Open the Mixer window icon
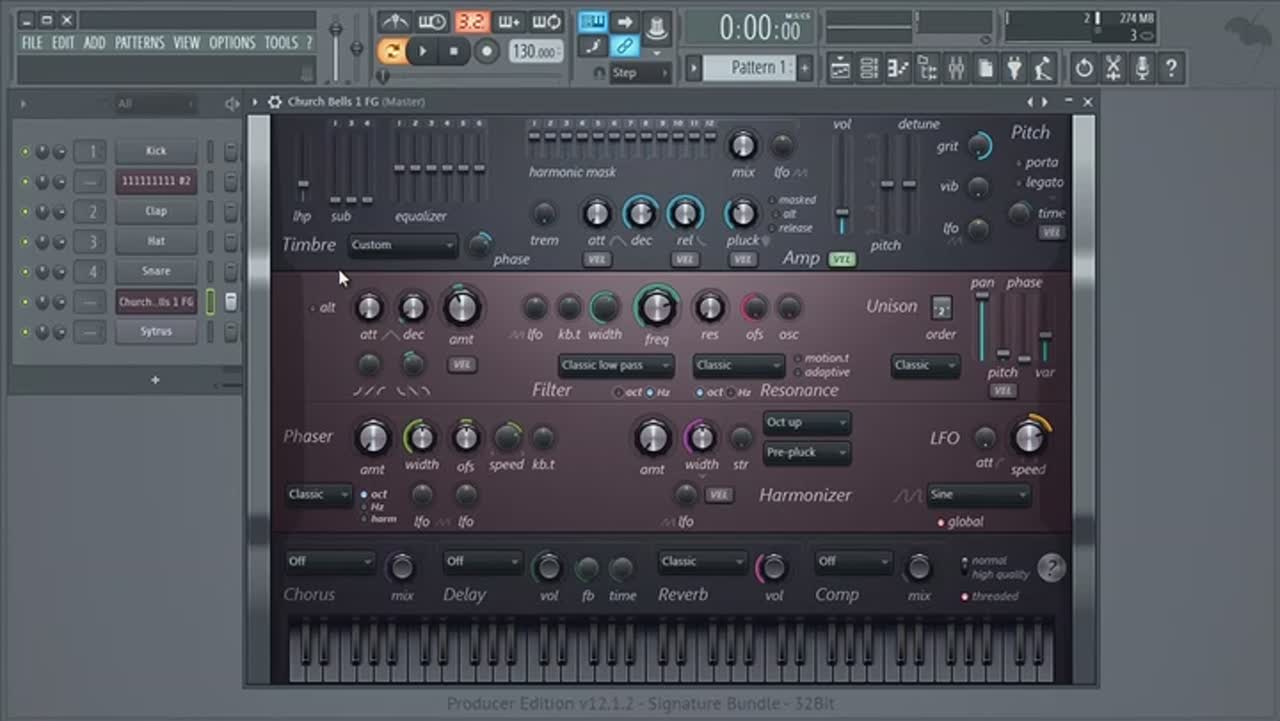Image resolution: width=1280 pixels, height=721 pixels. pyautogui.click(x=955, y=68)
